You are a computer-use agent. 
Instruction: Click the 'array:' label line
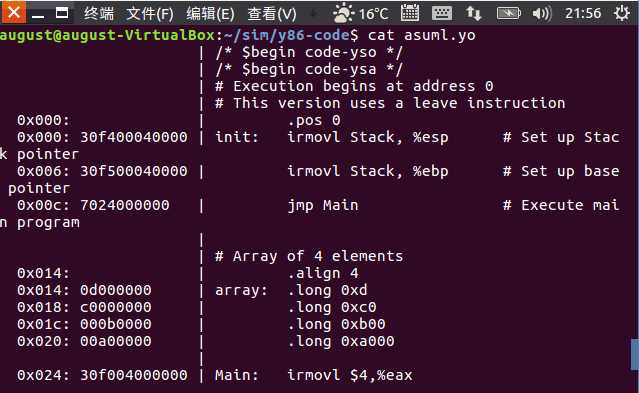pos(291,290)
